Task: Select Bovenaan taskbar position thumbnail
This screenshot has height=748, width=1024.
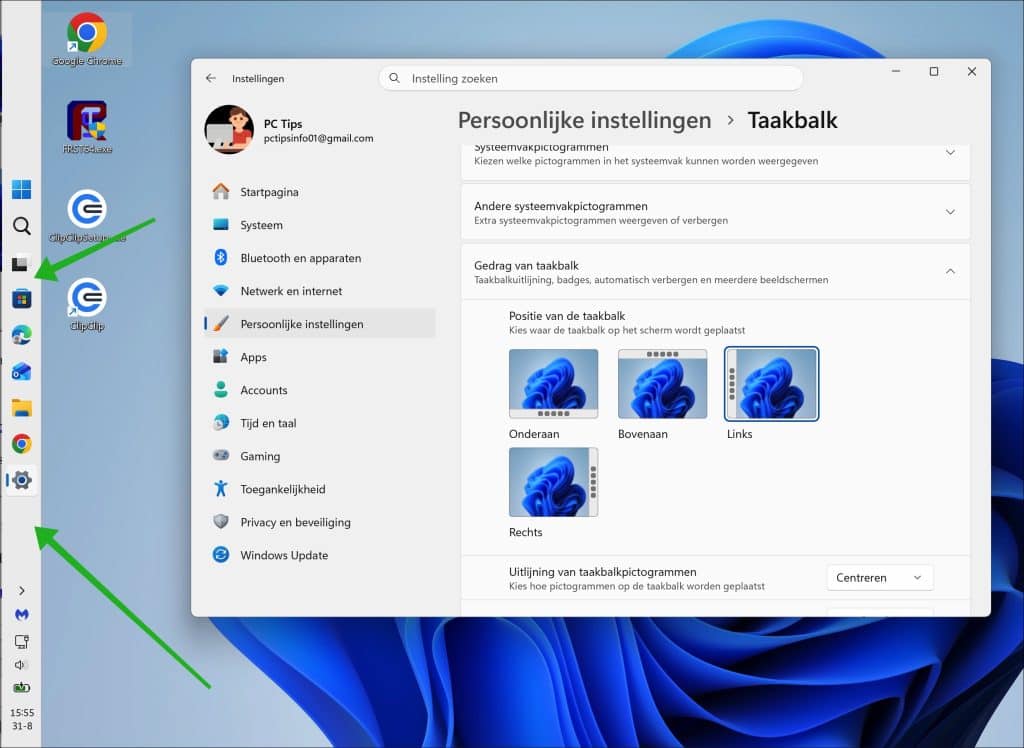Action: (662, 383)
